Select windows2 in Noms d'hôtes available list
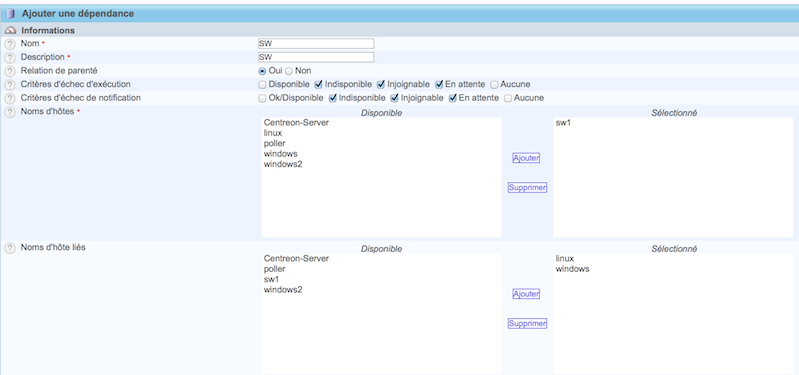 (x=283, y=164)
